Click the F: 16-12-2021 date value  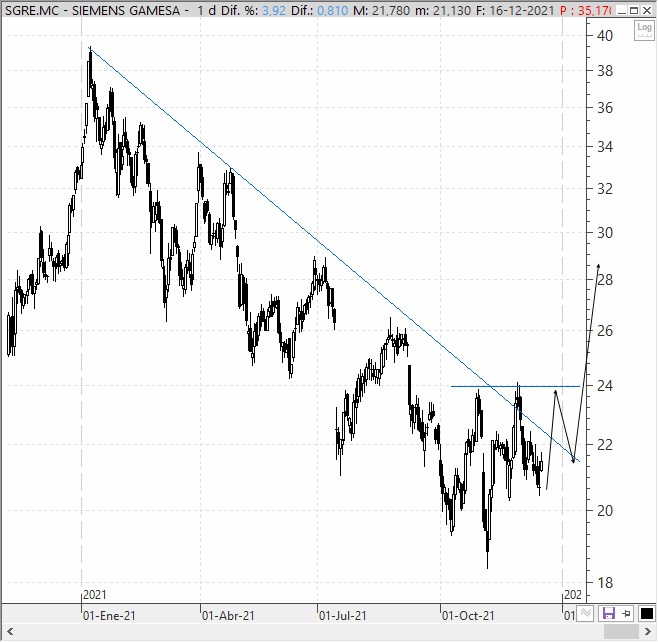[x=515, y=10]
